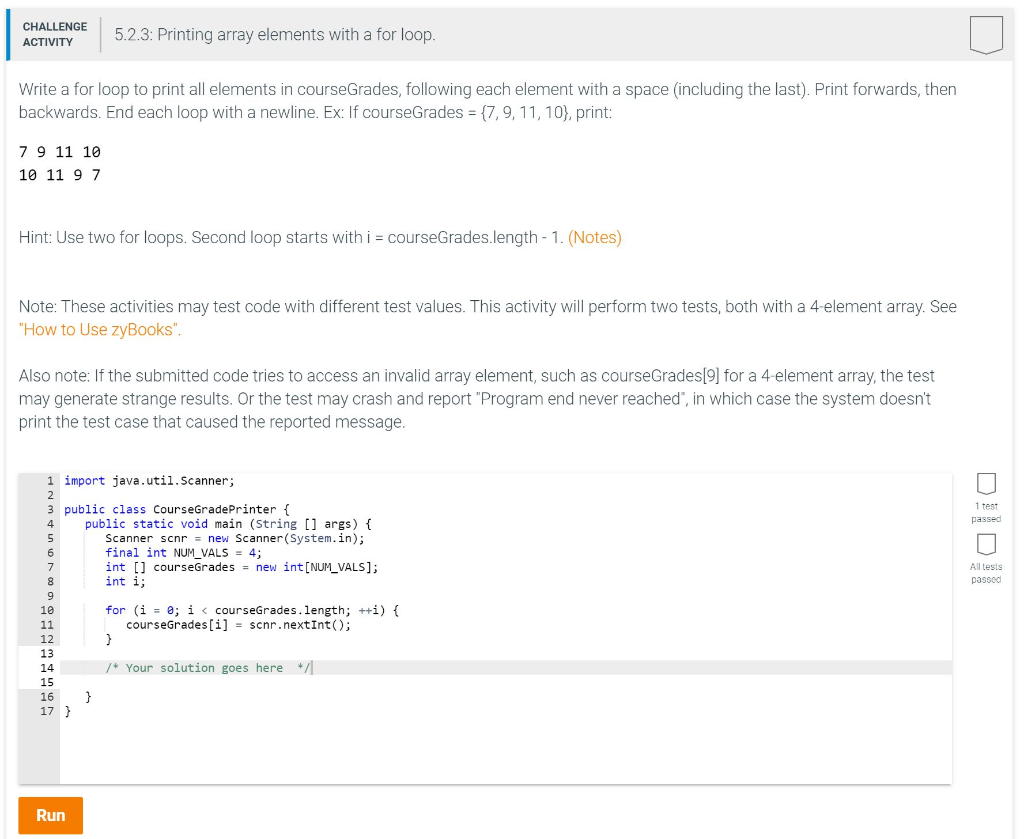Viewport: 1024px width, 839px height.
Task: Open the (Notes) link
Action: pos(594,237)
